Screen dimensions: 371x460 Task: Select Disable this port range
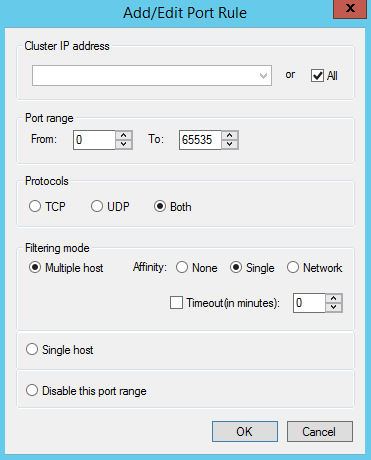tap(32, 390)
